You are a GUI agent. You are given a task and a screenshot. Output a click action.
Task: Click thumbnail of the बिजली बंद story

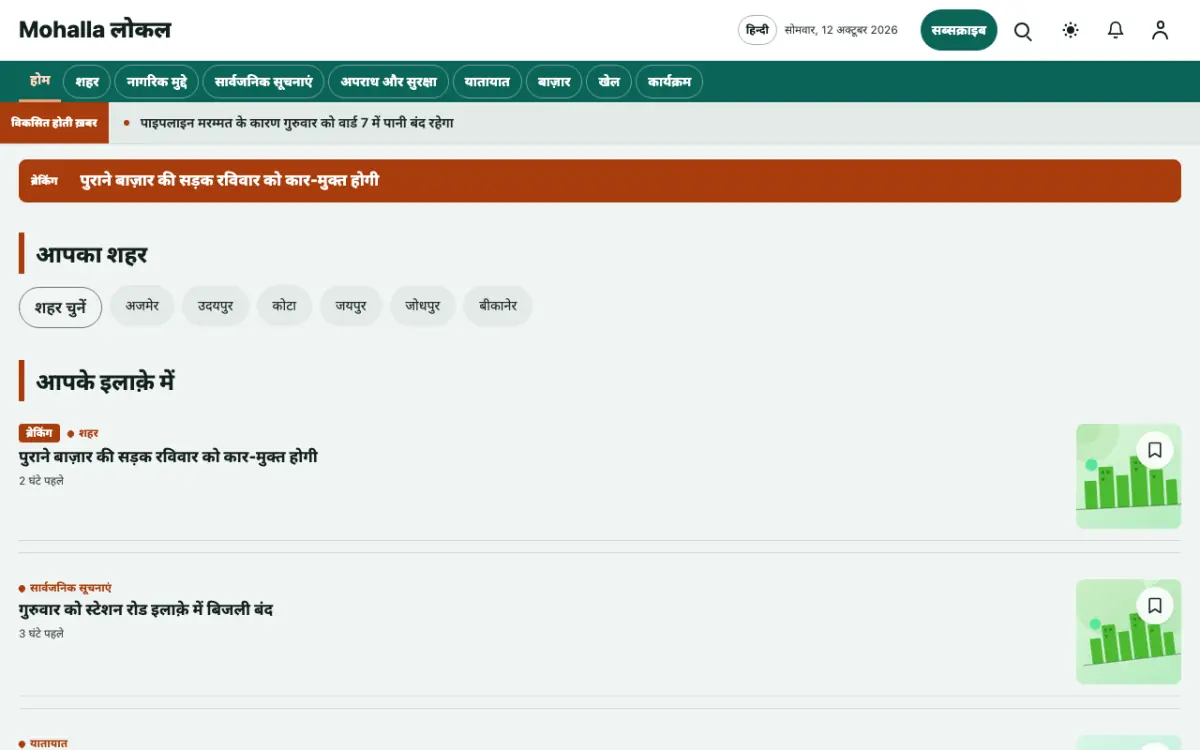point(1129,632)
